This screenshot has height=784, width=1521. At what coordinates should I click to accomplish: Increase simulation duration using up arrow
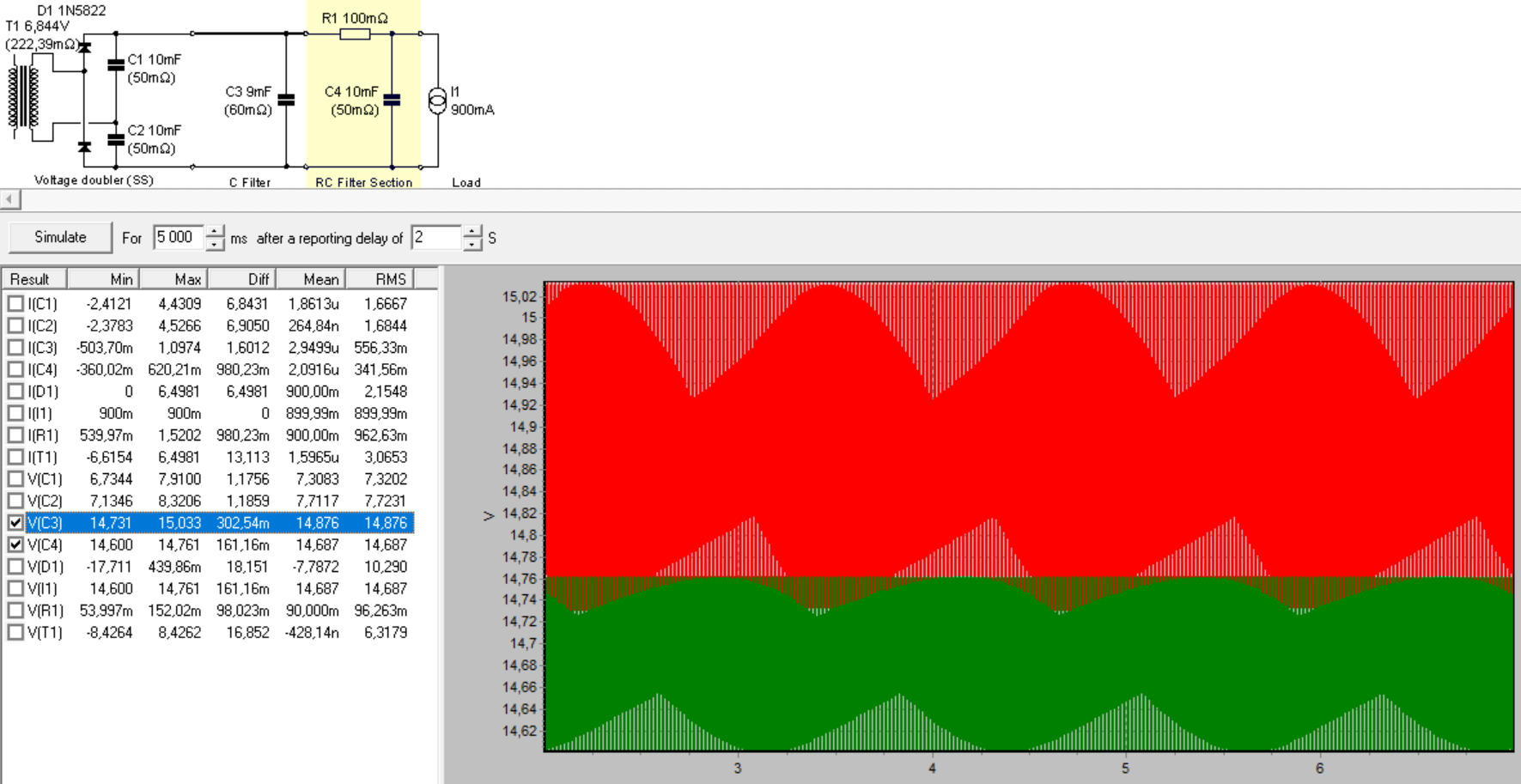215,231
